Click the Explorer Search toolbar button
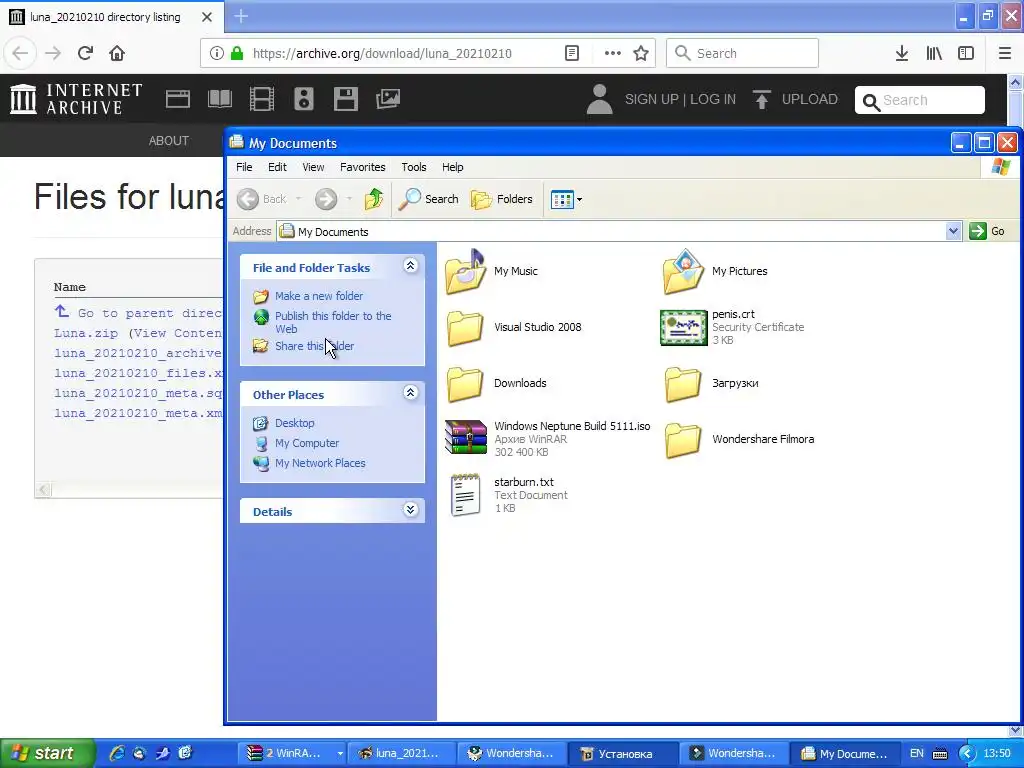The height and width of the screenshot is (768, 1024). [x=429, y=199]
